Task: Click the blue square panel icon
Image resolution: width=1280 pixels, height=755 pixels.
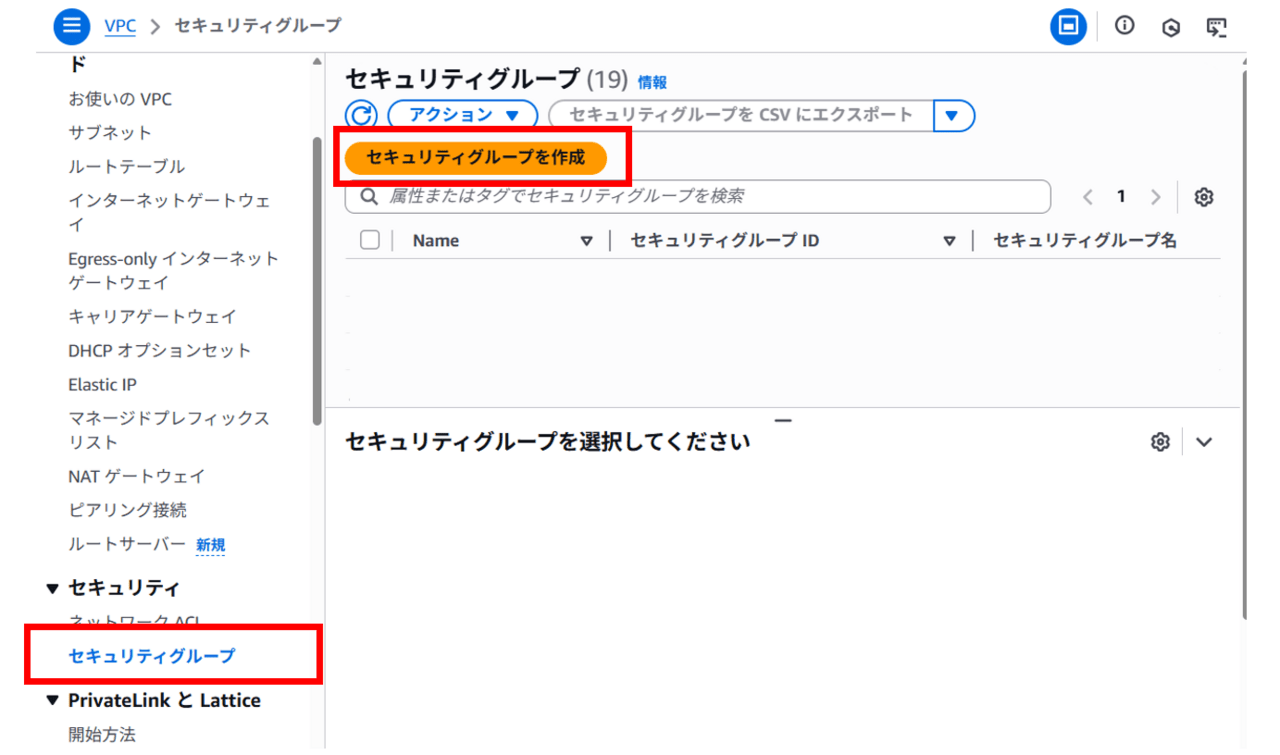Action: click(1068, 26)
